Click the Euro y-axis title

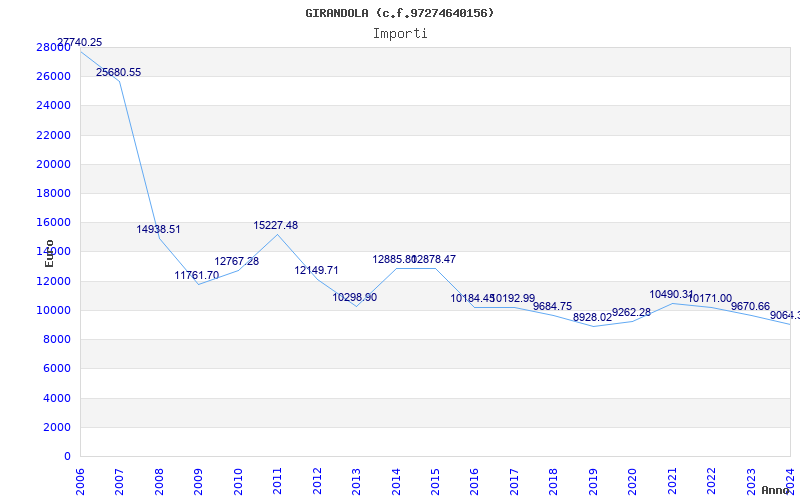(49, 254)
